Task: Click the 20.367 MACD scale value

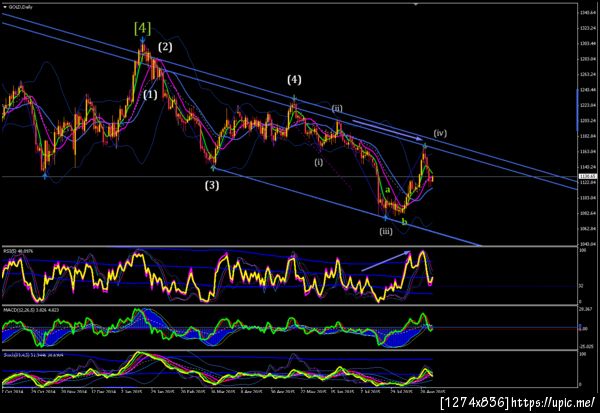Action: pyautogui.click(x=587, y=310)
